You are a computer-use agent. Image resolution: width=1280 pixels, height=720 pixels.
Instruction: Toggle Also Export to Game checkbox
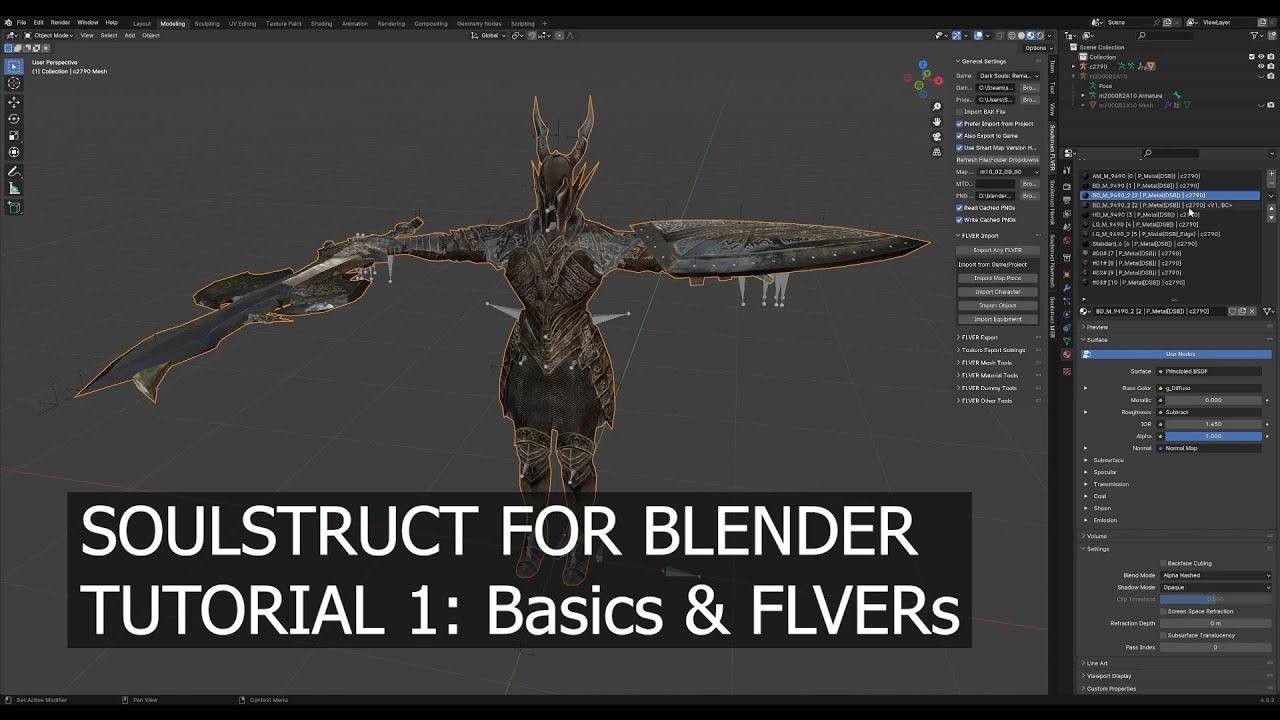959,136
